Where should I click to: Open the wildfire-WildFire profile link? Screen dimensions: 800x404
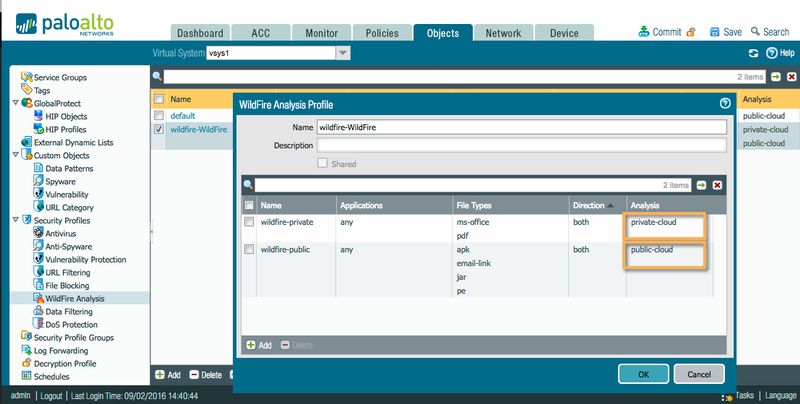[199, 130]
